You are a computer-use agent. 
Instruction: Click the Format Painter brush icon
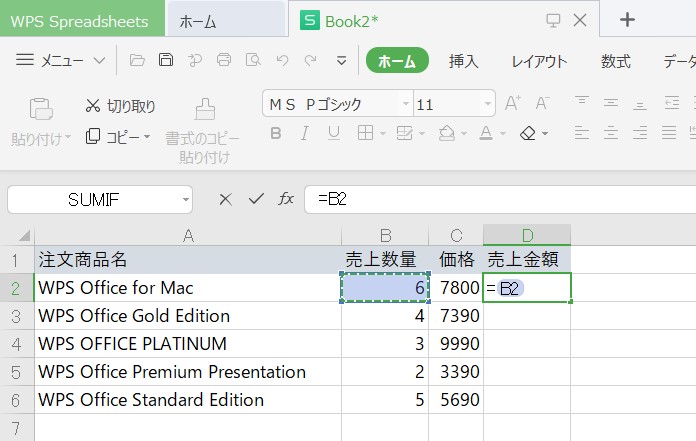point(205,109)
